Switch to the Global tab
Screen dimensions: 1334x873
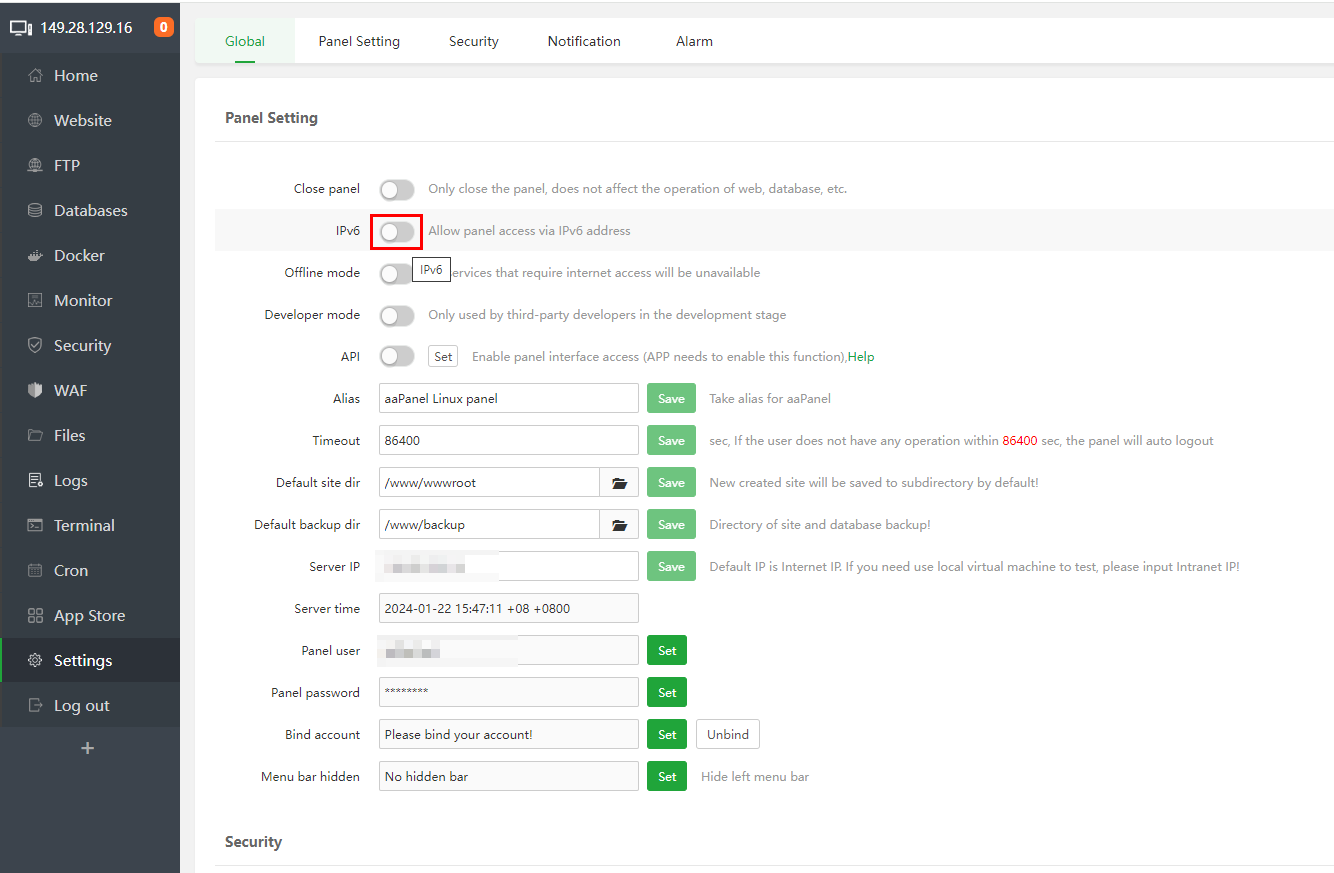[x=245, y=41]
